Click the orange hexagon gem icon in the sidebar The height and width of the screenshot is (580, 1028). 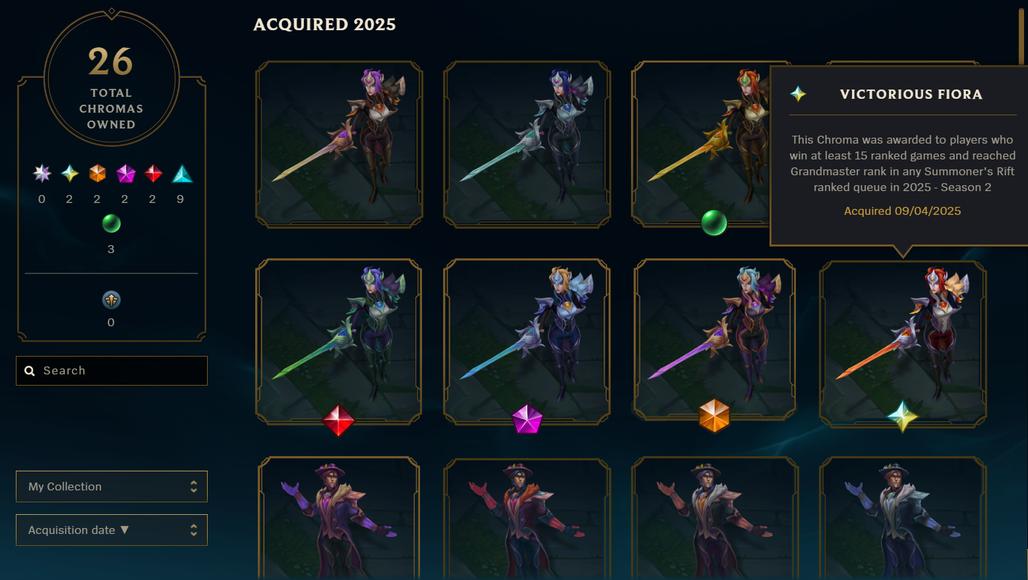pyautogui.click(x=97, y=173)
